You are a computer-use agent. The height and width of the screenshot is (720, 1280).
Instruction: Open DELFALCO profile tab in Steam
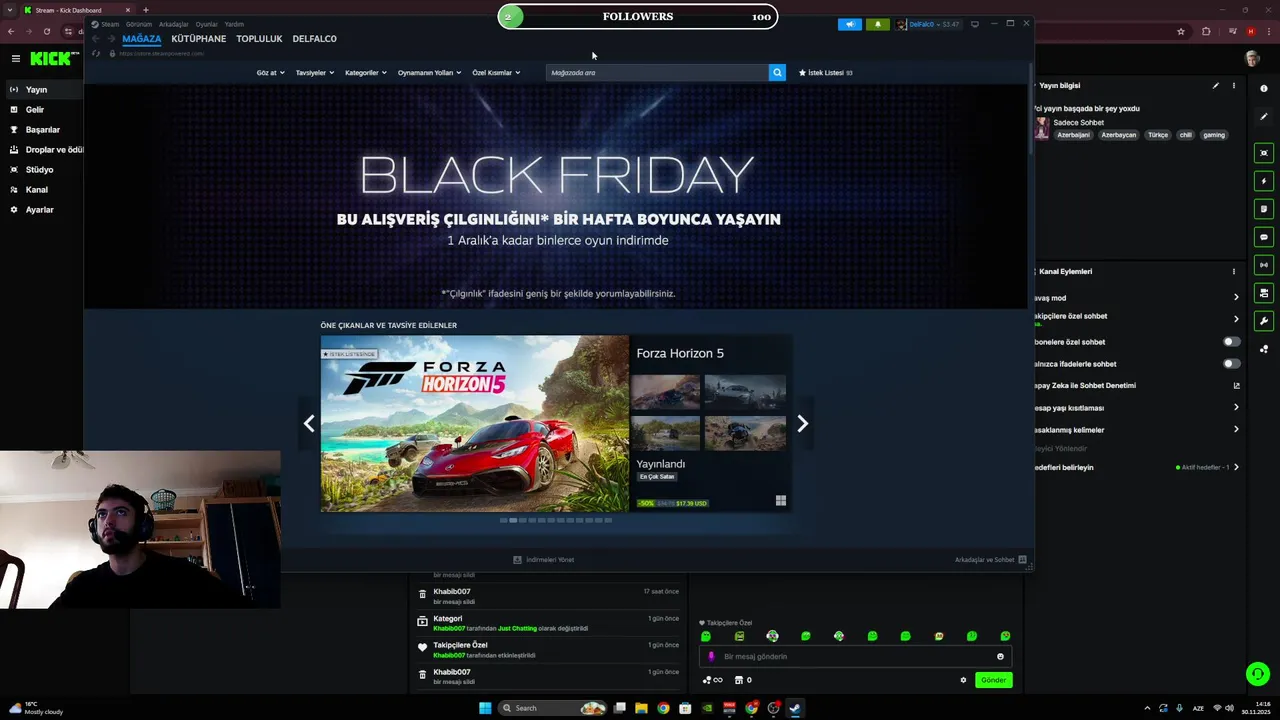coord(314,39)
